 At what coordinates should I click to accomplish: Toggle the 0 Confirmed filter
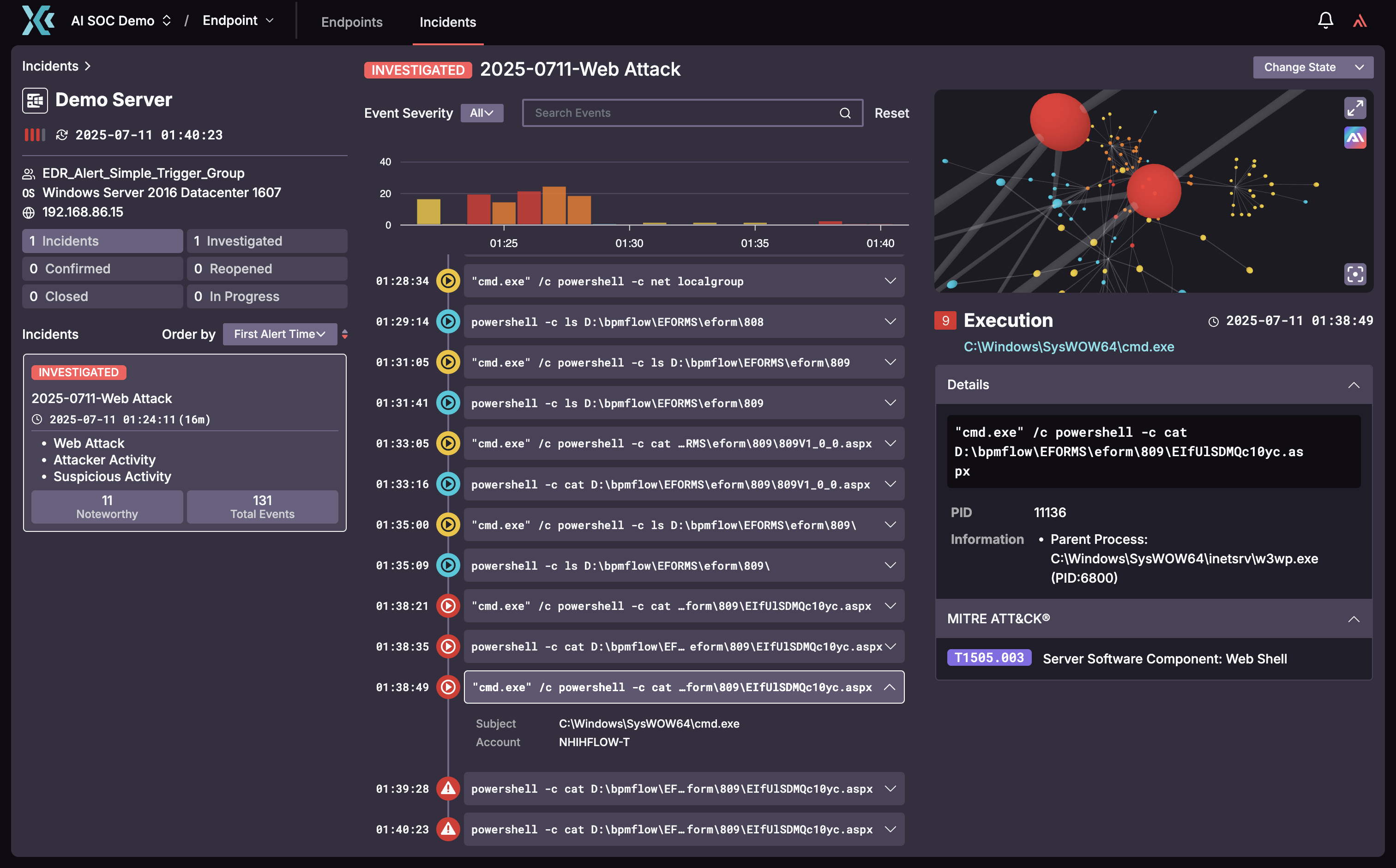click(x=102, y=269)
